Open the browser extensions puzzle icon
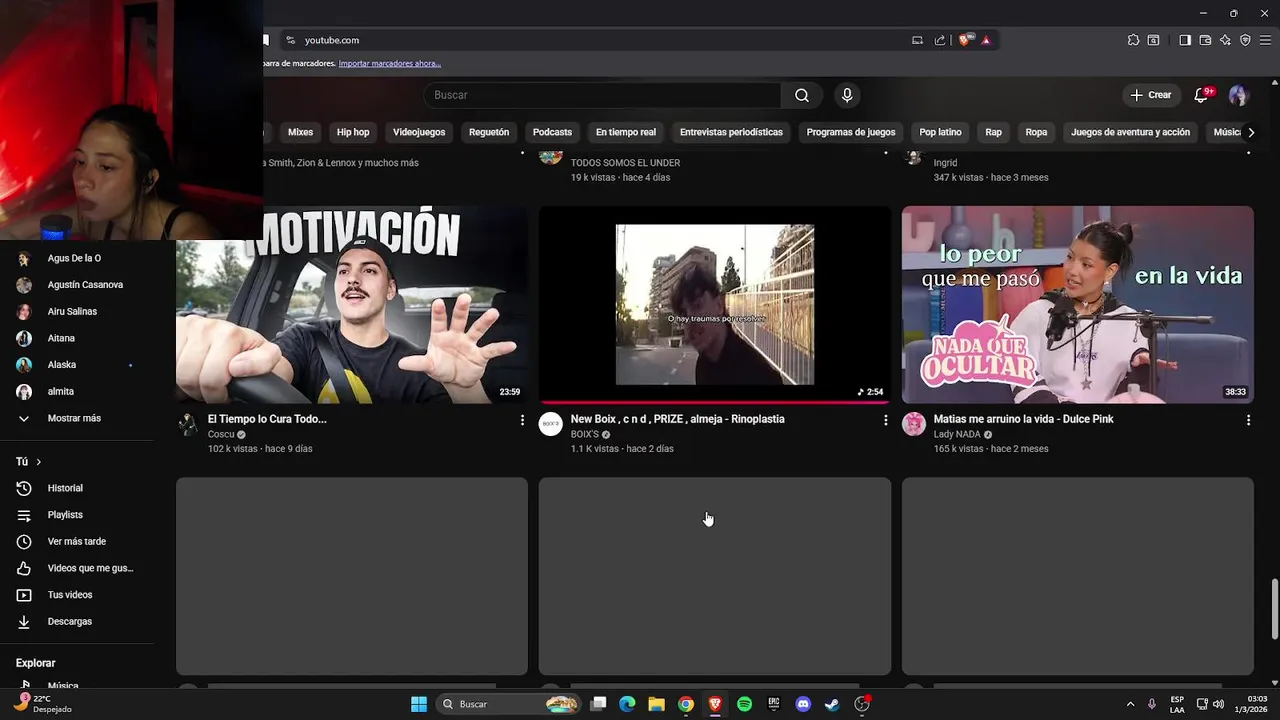The image size is (1280, 720). 1133,40
